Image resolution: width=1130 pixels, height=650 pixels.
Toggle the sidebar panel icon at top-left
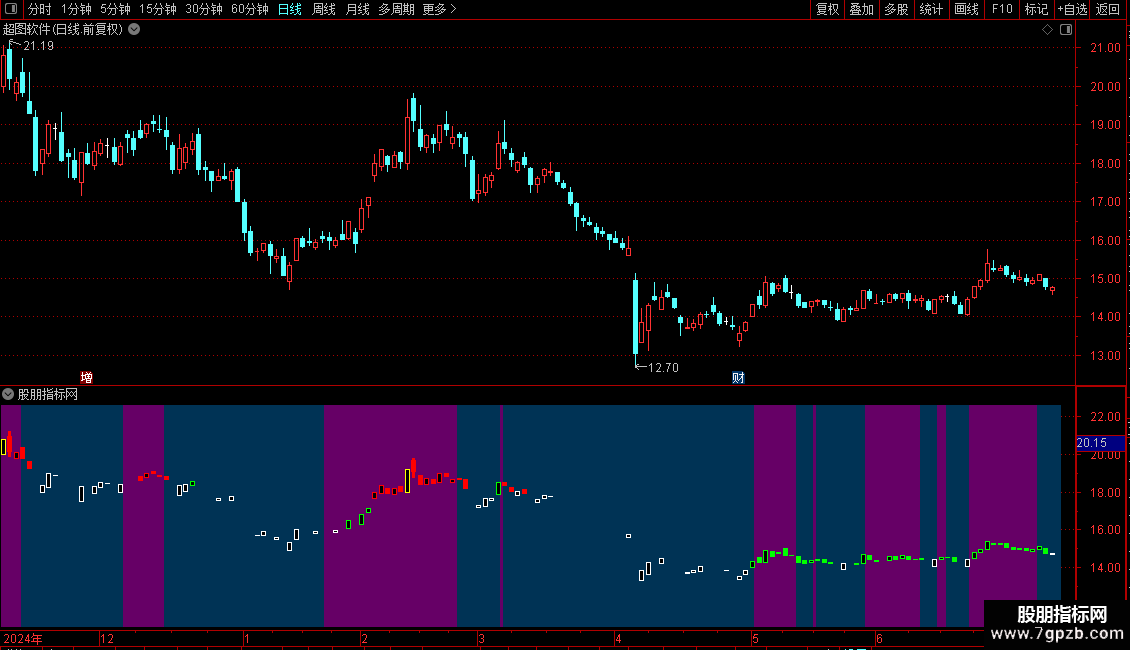coord(11,9)
